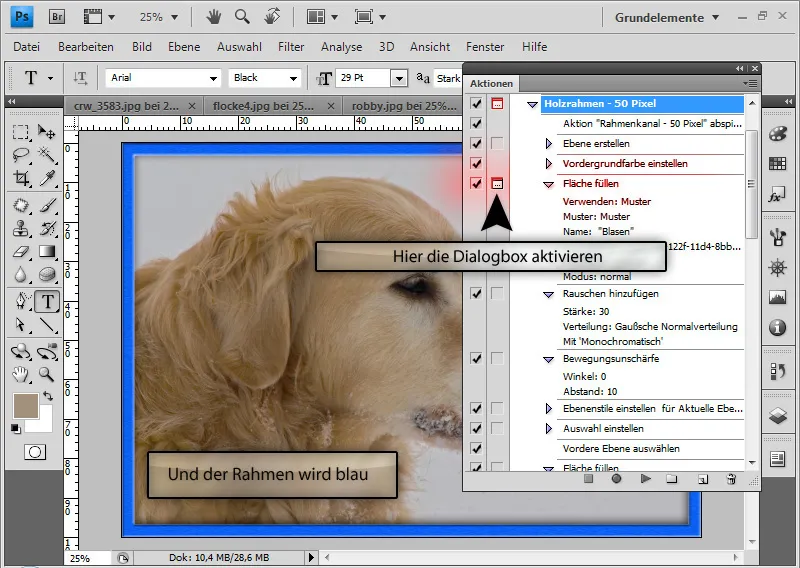Stop action playback or recording

point(588,479)
